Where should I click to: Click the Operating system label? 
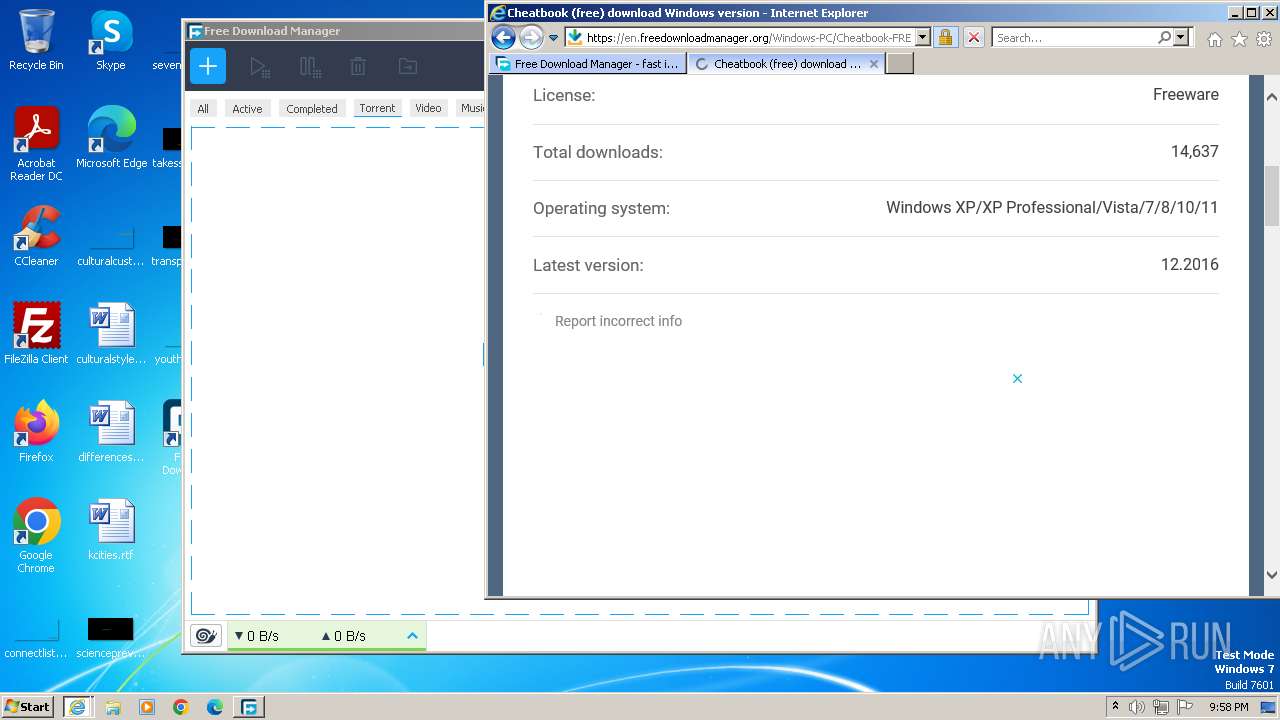tap(601, 209)
